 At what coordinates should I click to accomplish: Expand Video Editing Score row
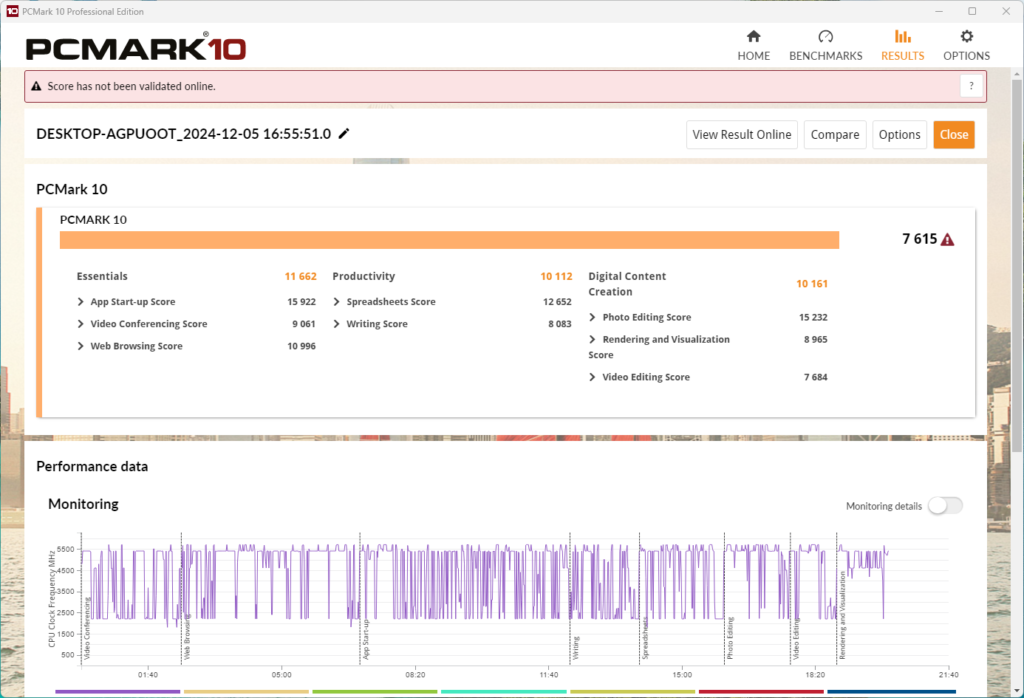coord(592,377)
